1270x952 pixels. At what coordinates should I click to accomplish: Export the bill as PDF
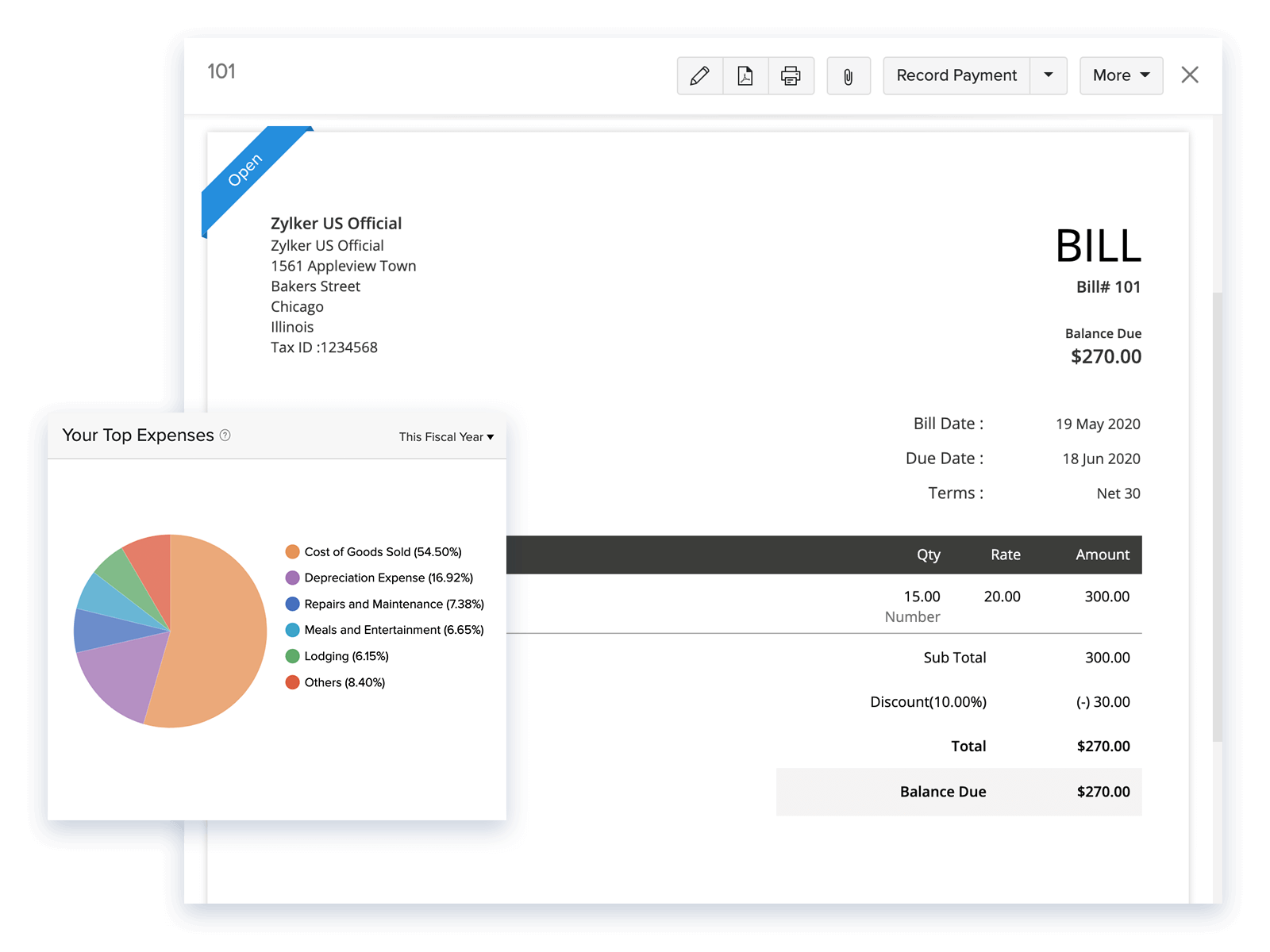click(x=745, y=75)
